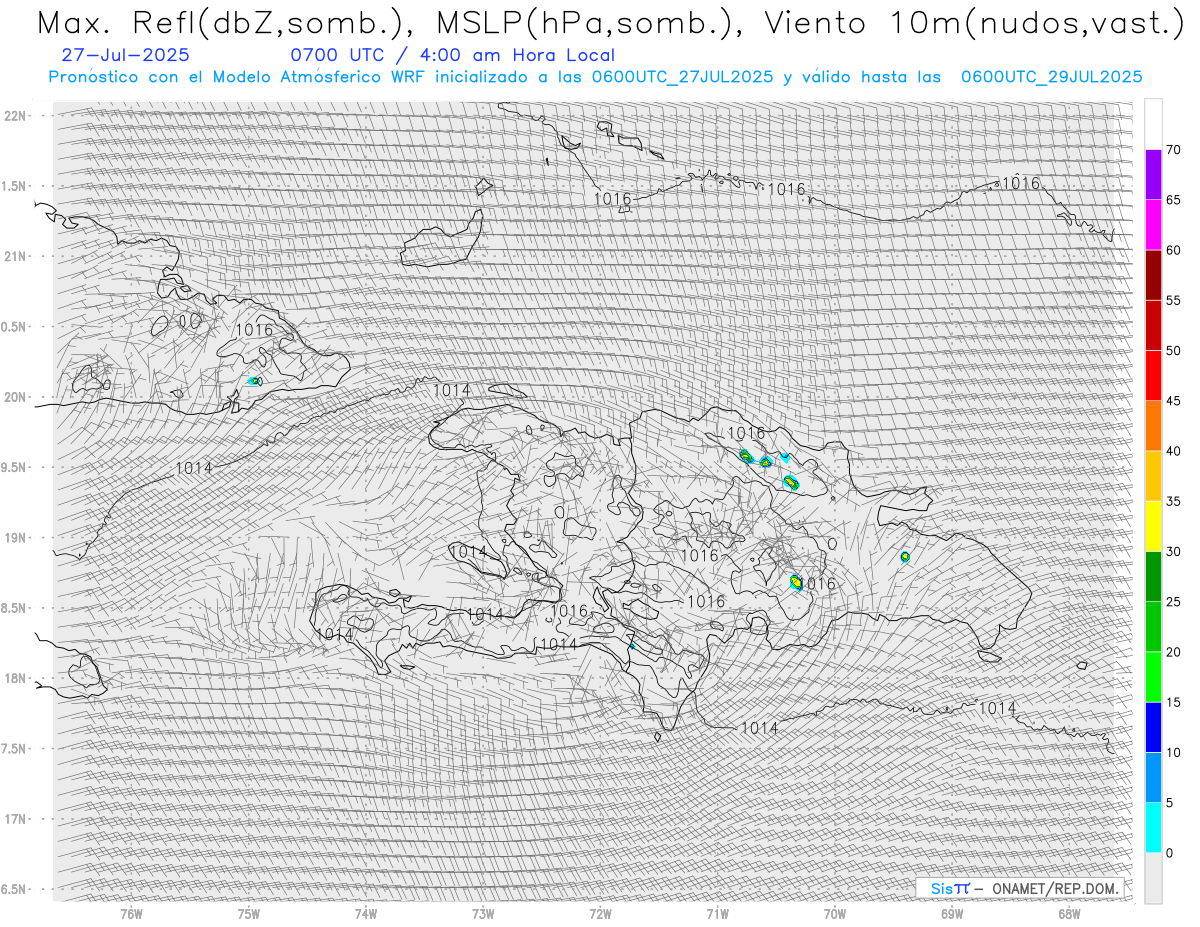Click the date label 27-Jul-2025
Viewport: 1200px width, 927px height.
tap(125, 55)
